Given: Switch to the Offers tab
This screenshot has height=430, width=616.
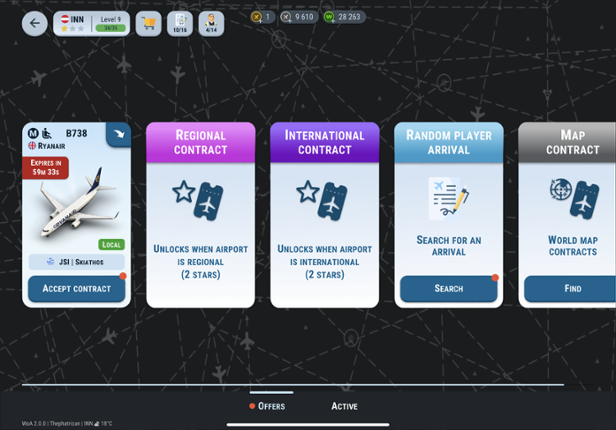Looking at the screenshot, I should coord(270,406).
